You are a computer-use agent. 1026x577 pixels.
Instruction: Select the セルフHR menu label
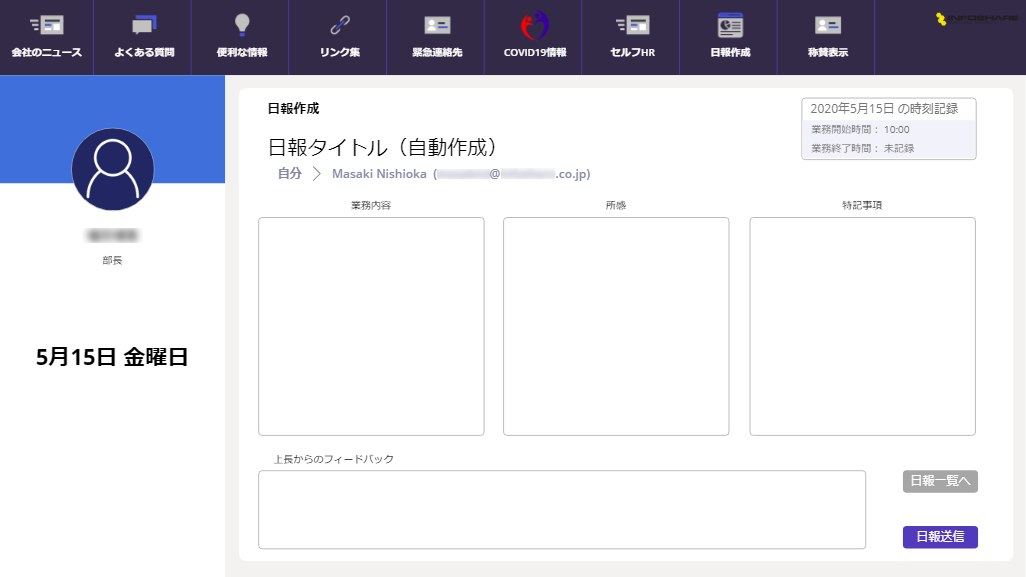click(632, 52)
